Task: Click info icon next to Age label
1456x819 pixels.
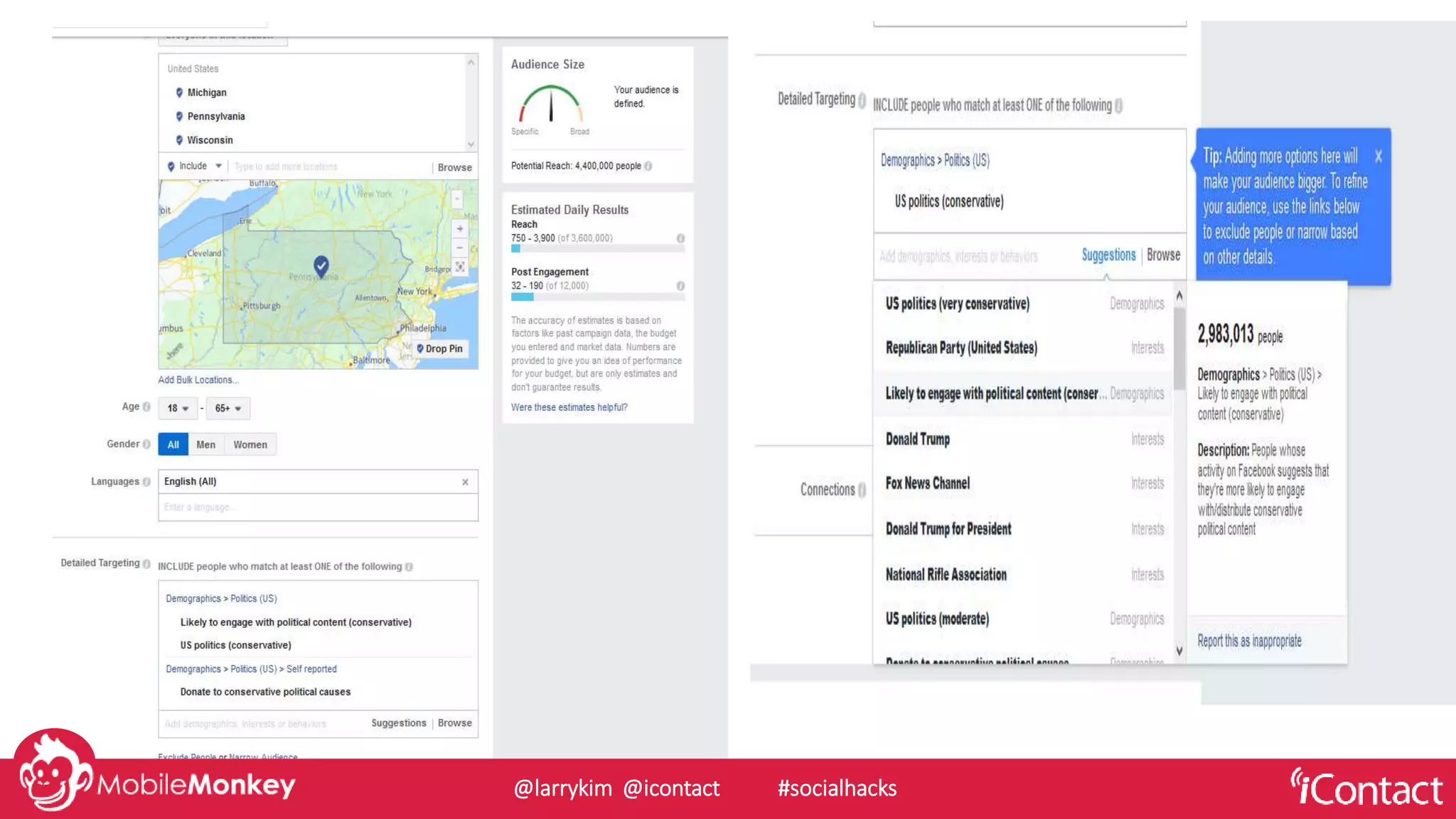Action: (x=146, y=407)
